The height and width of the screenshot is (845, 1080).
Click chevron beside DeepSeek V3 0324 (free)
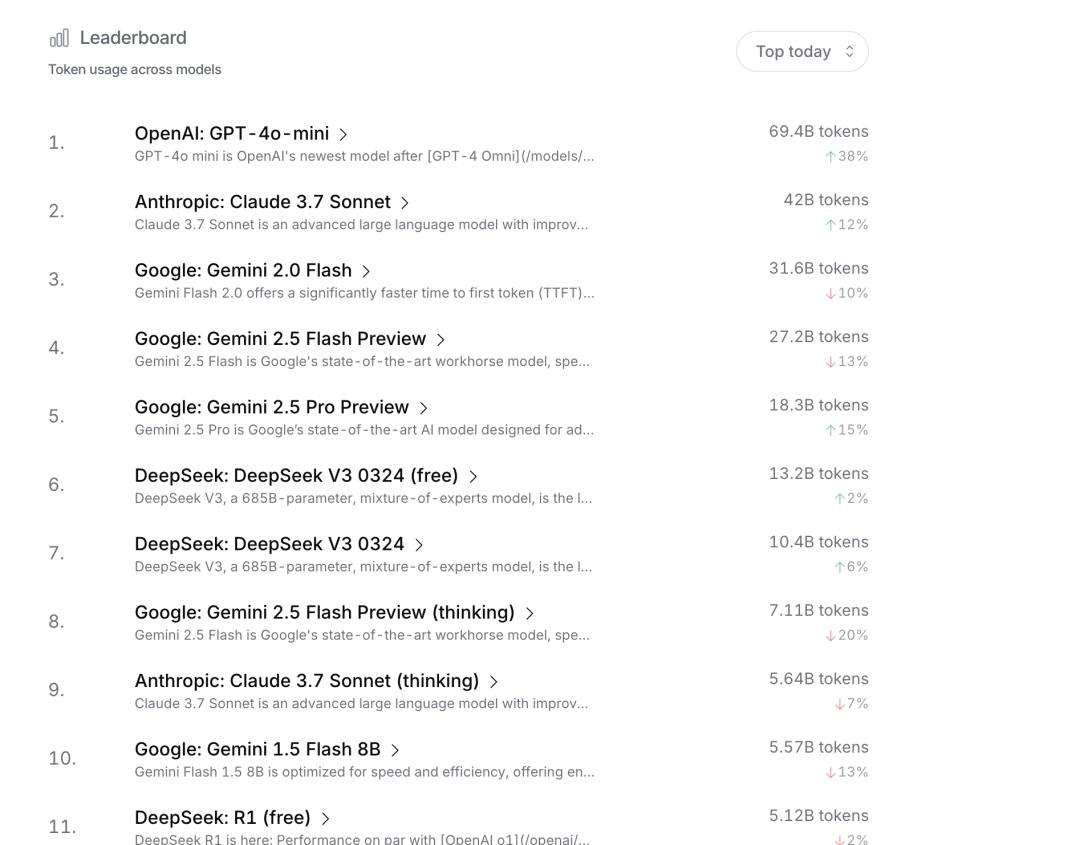tap(473, 477)
